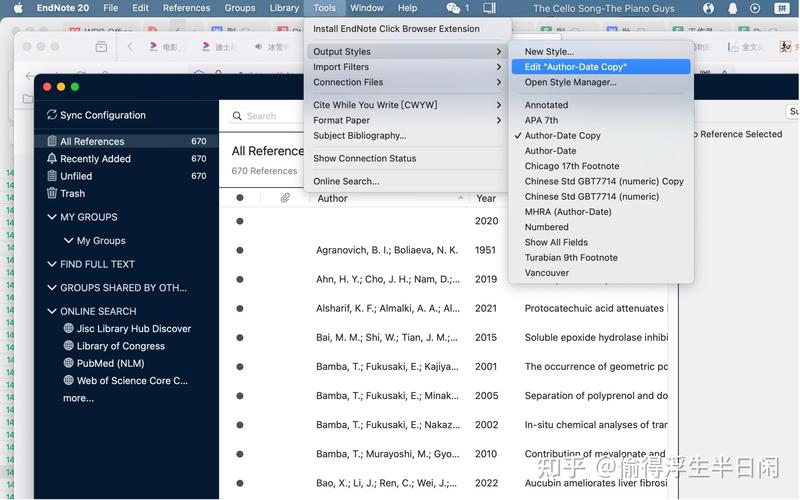Toggle read-status dot for Ahn reference
Image resolution: width=800 pixels, height=500 pixels.
pos(240,280)
